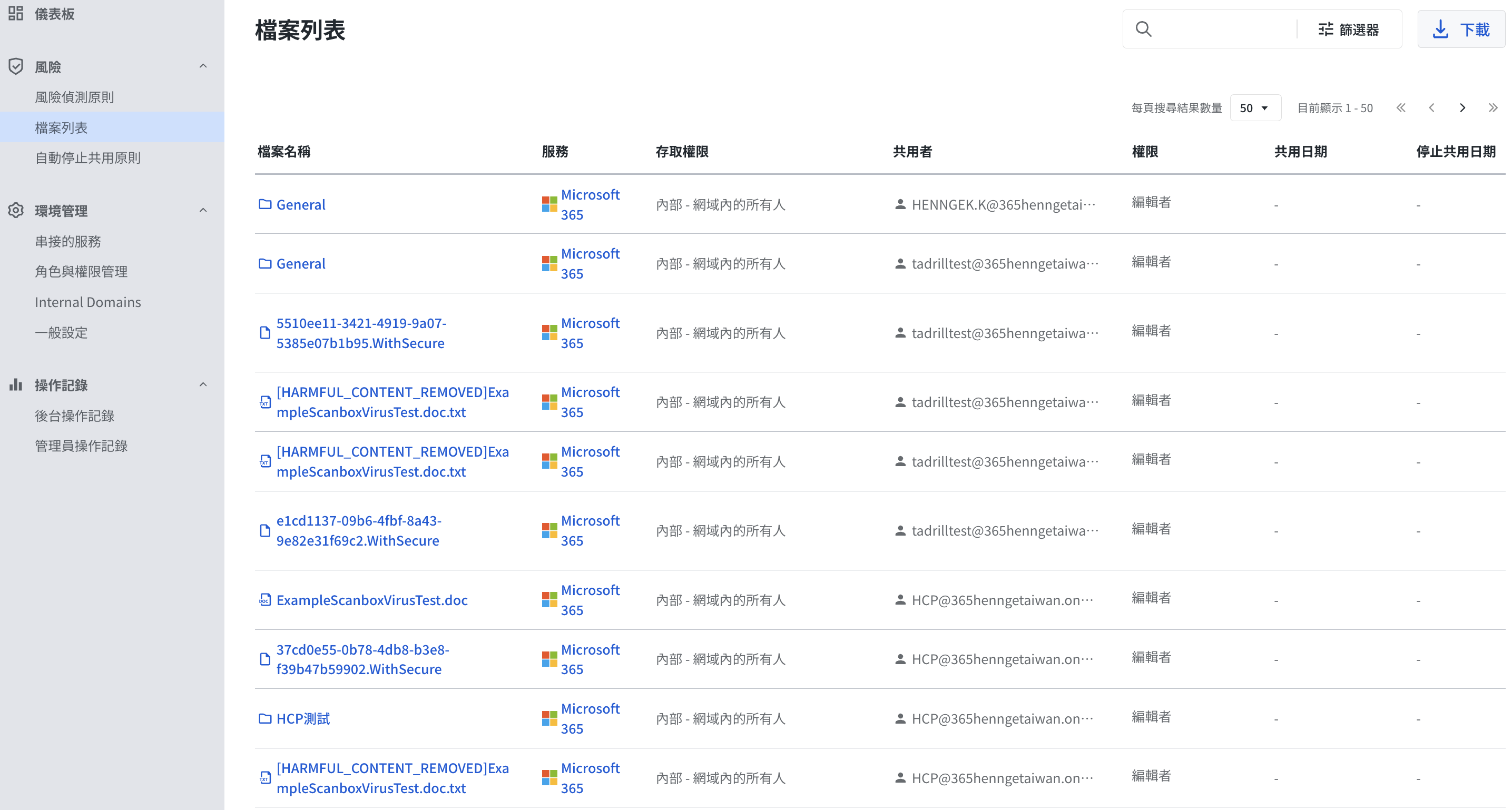Open 儀表板 dashboard icon in sidebar
This screenshot has width=1512, height=810.
(16, 13)
